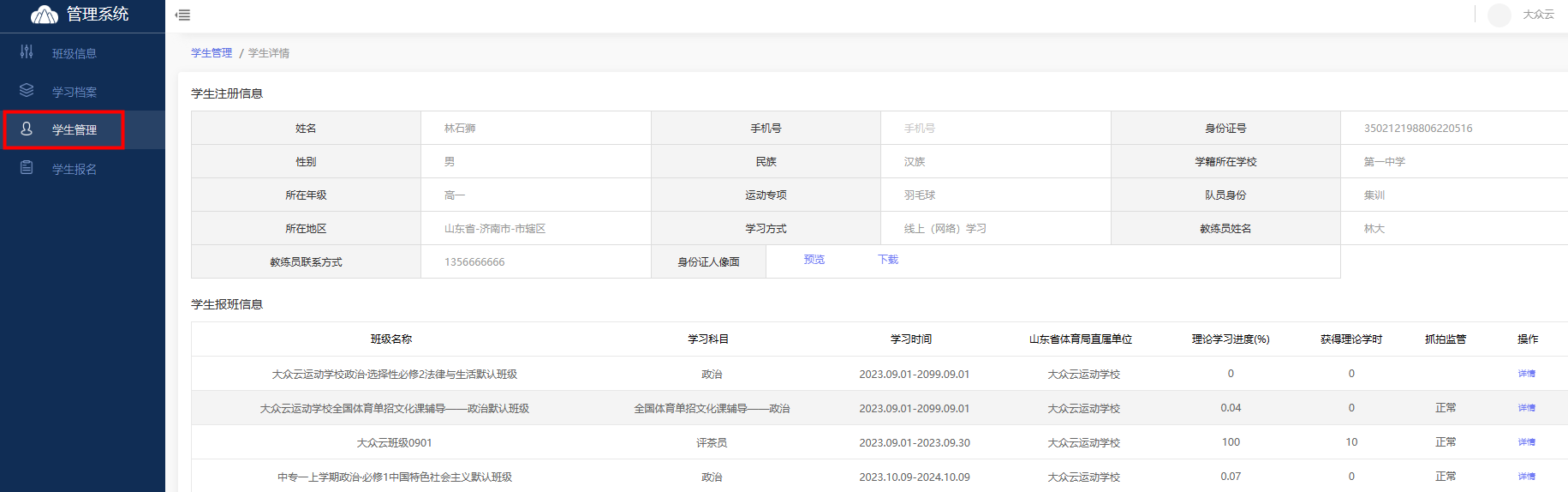
Task: Click the 操作 column header
Action: pos(1528,339)
